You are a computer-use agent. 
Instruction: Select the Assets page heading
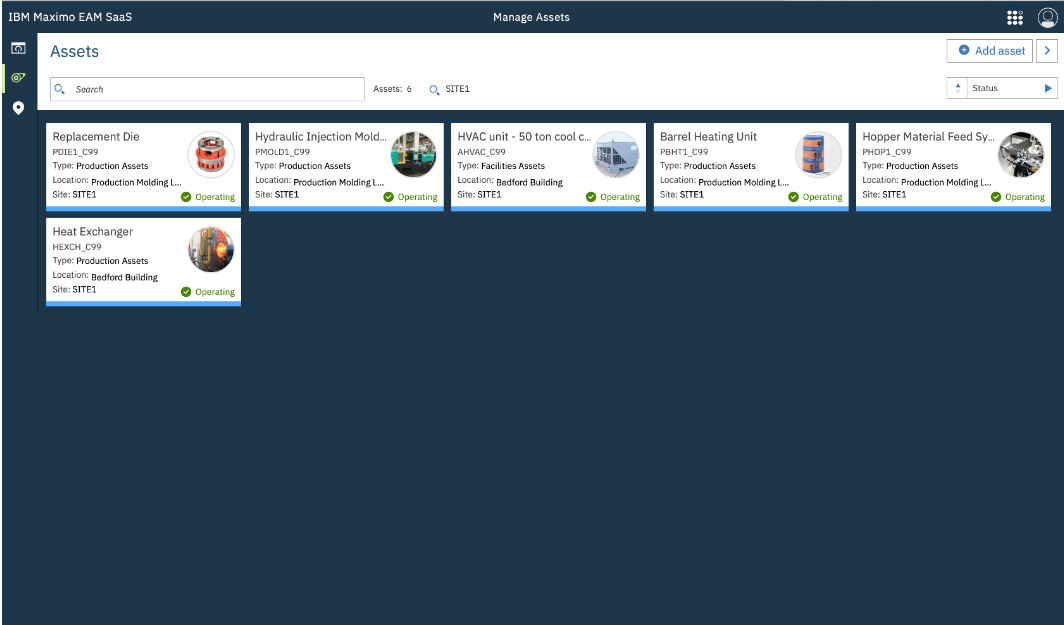point(74,51)
